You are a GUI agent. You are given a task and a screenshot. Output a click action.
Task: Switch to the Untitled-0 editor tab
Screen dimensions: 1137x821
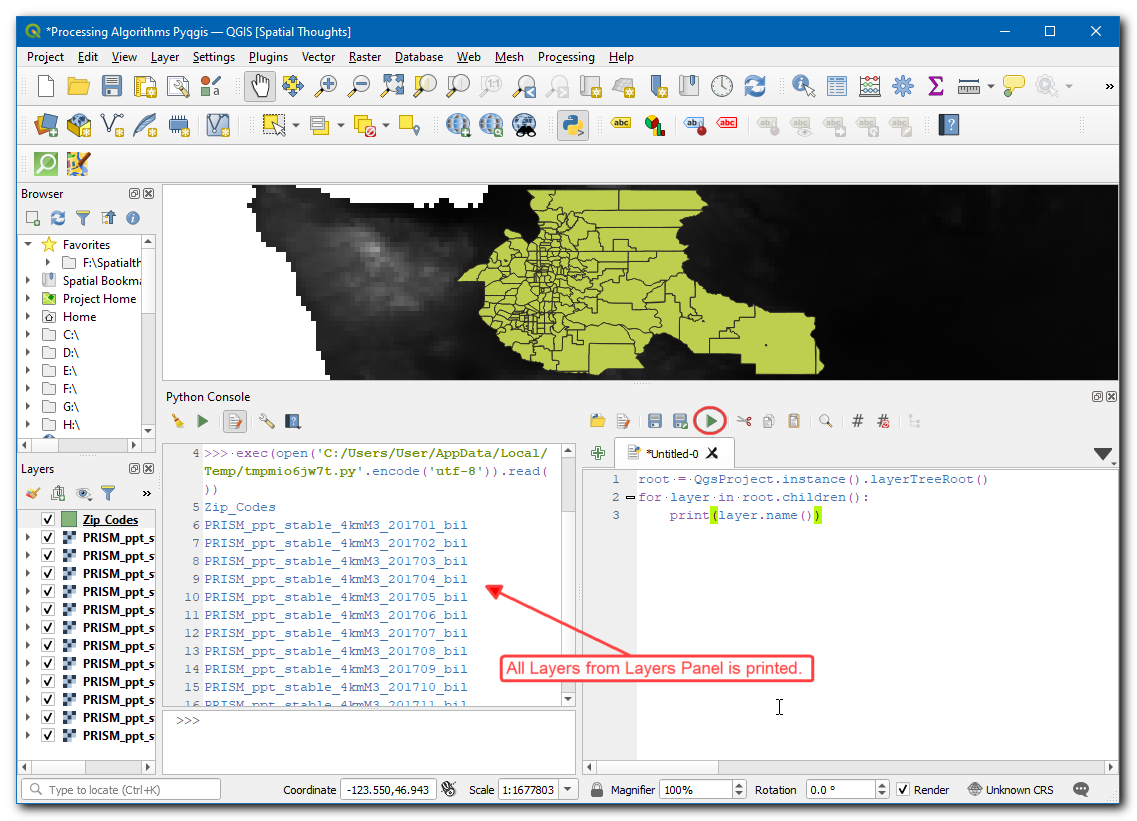671,453
